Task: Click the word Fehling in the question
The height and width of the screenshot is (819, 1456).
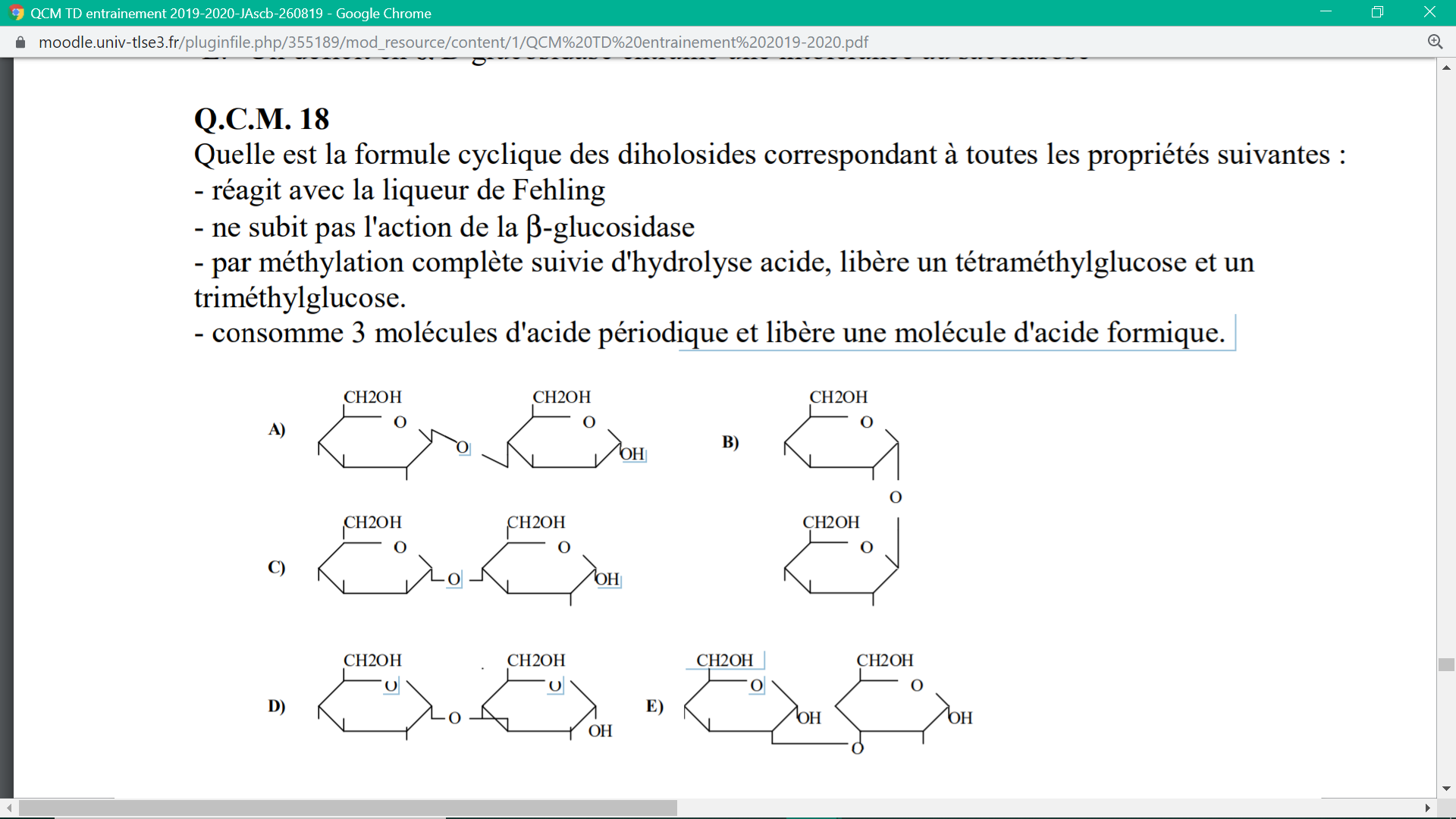Action: tap(558, 190)
